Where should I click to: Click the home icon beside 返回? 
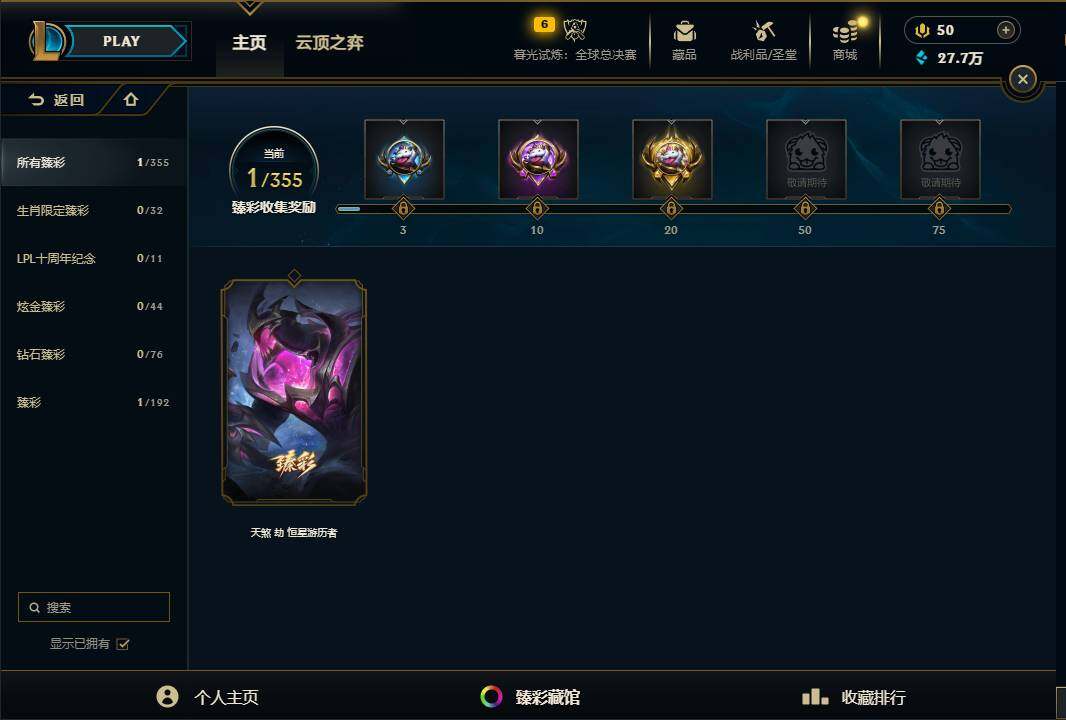[x=131, y=100]
